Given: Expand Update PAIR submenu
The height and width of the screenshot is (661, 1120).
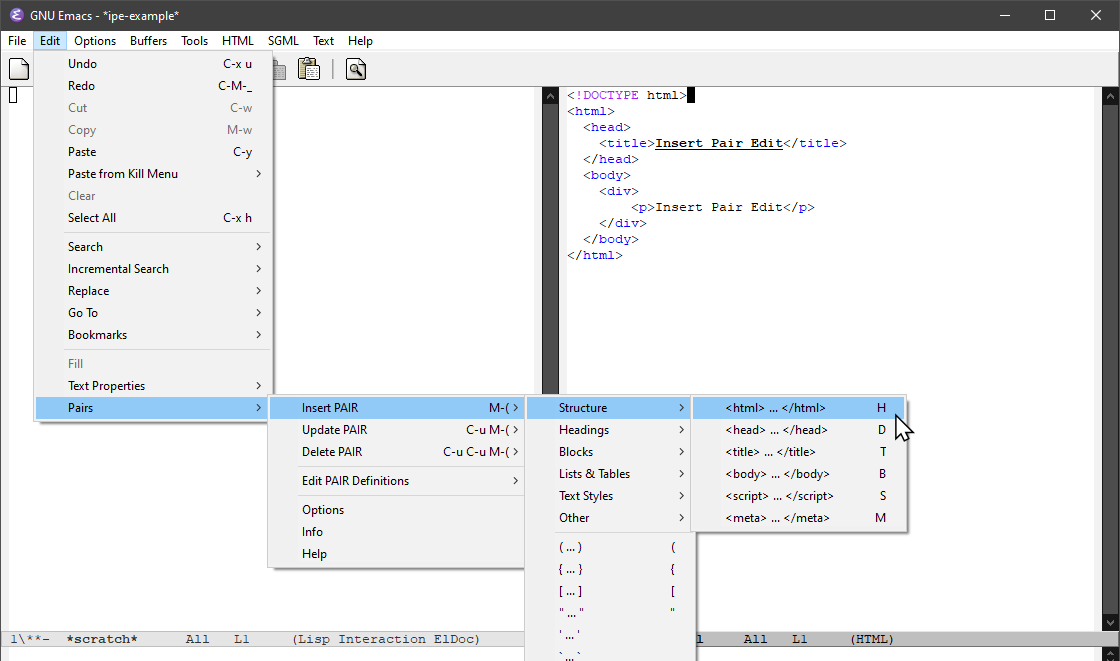Looking at the screenshot, I should tap(396, 429).
